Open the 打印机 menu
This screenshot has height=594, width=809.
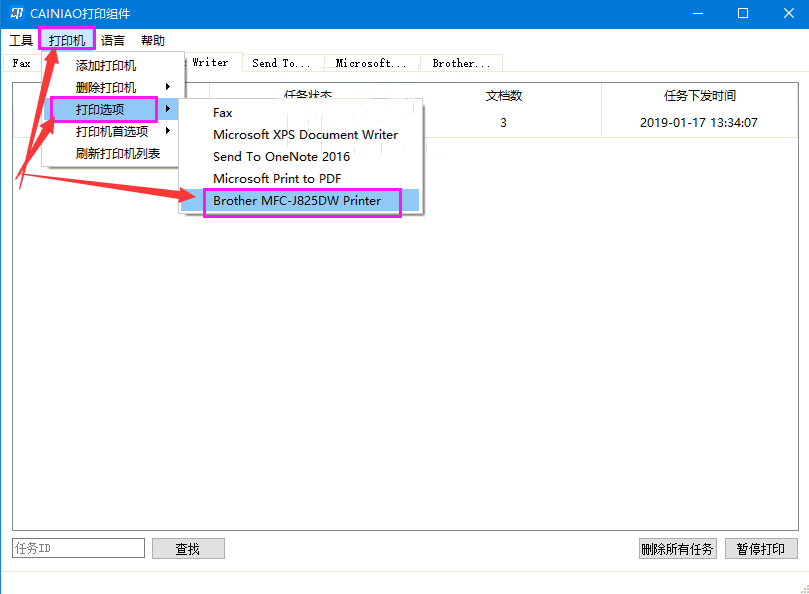tap(67, 41)
